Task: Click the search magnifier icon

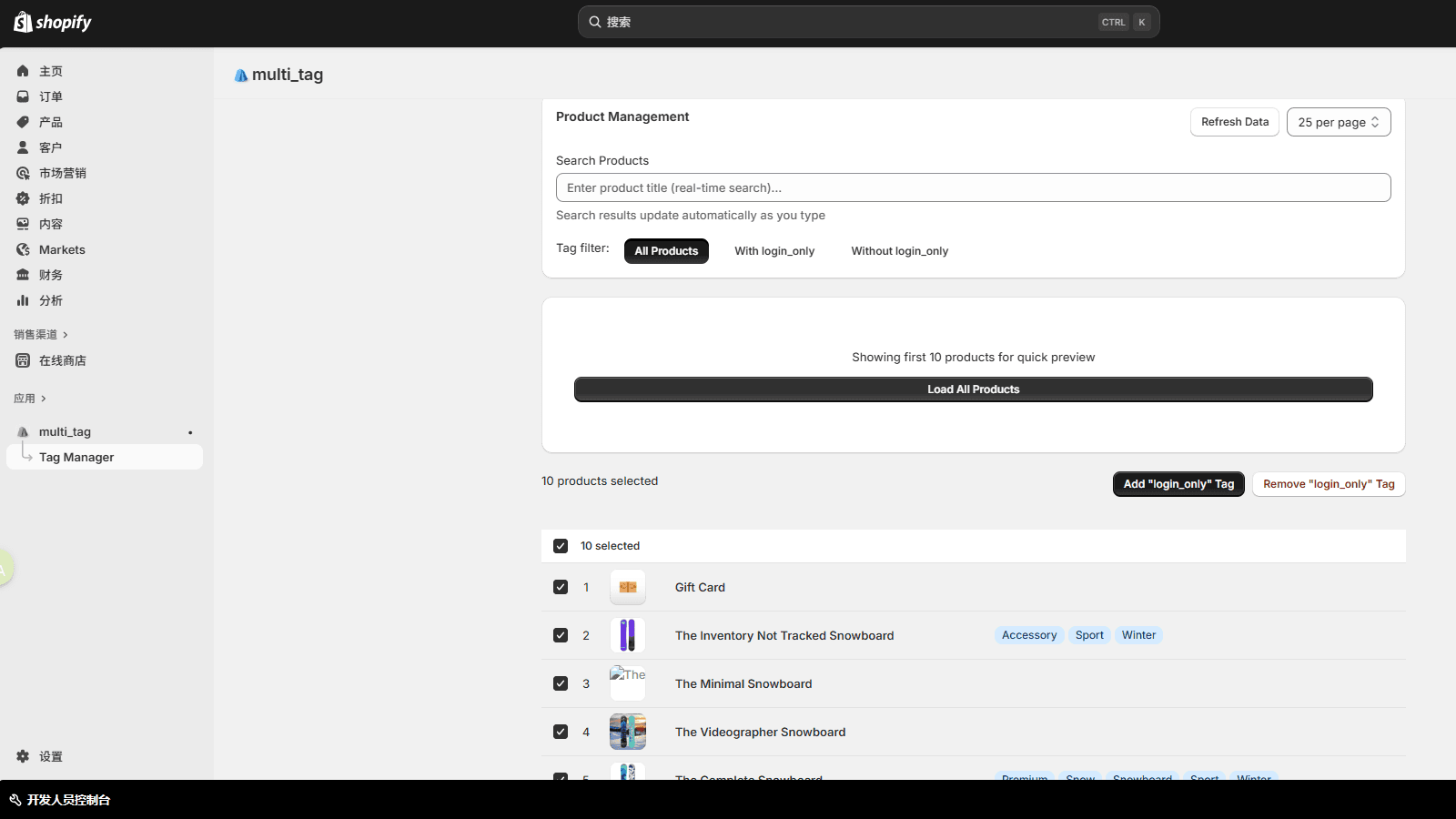Action: [595, 22]
